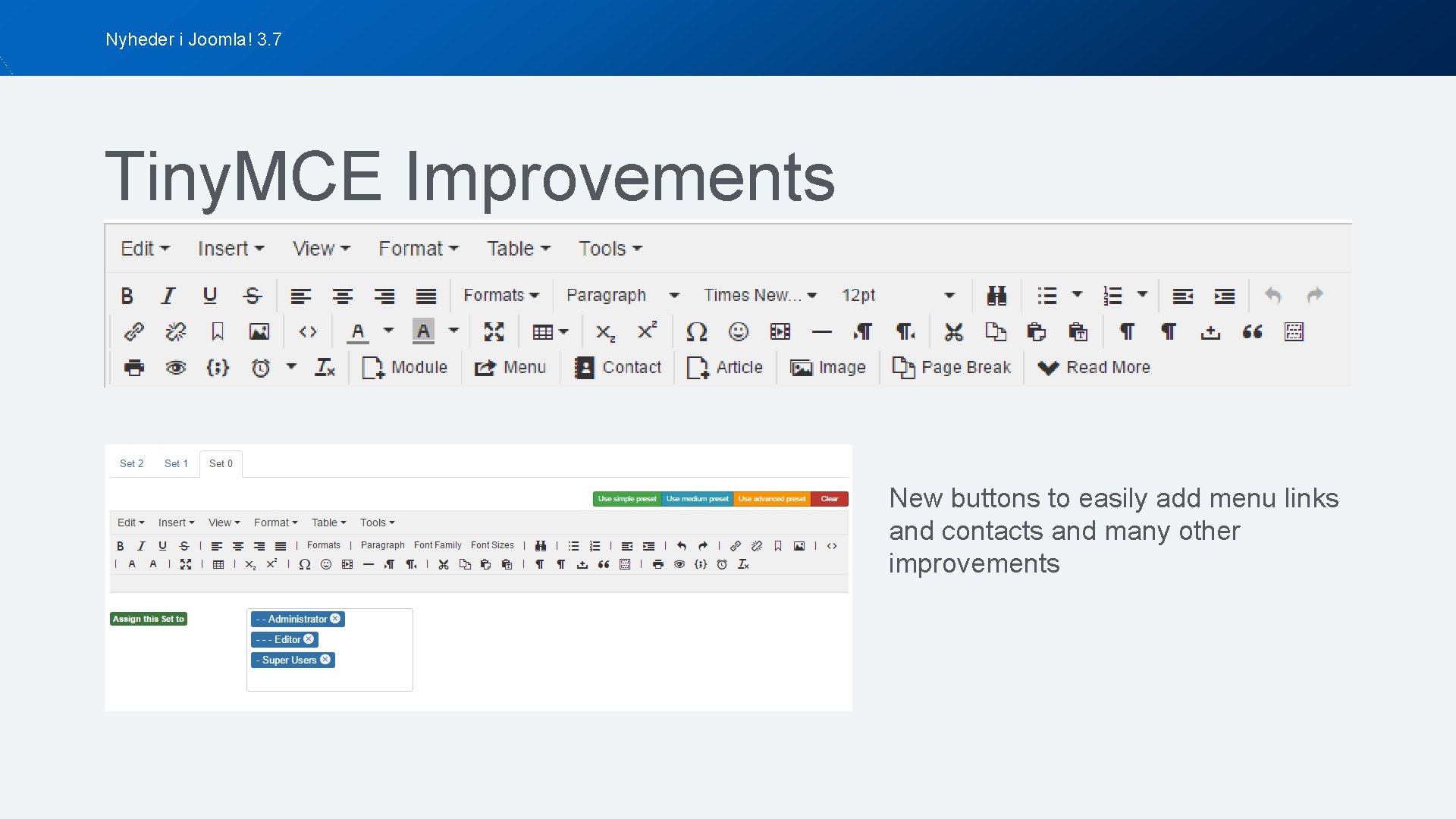Remove link with broken chain icon
1456x819 pixels.
click(x=176, y=331)
